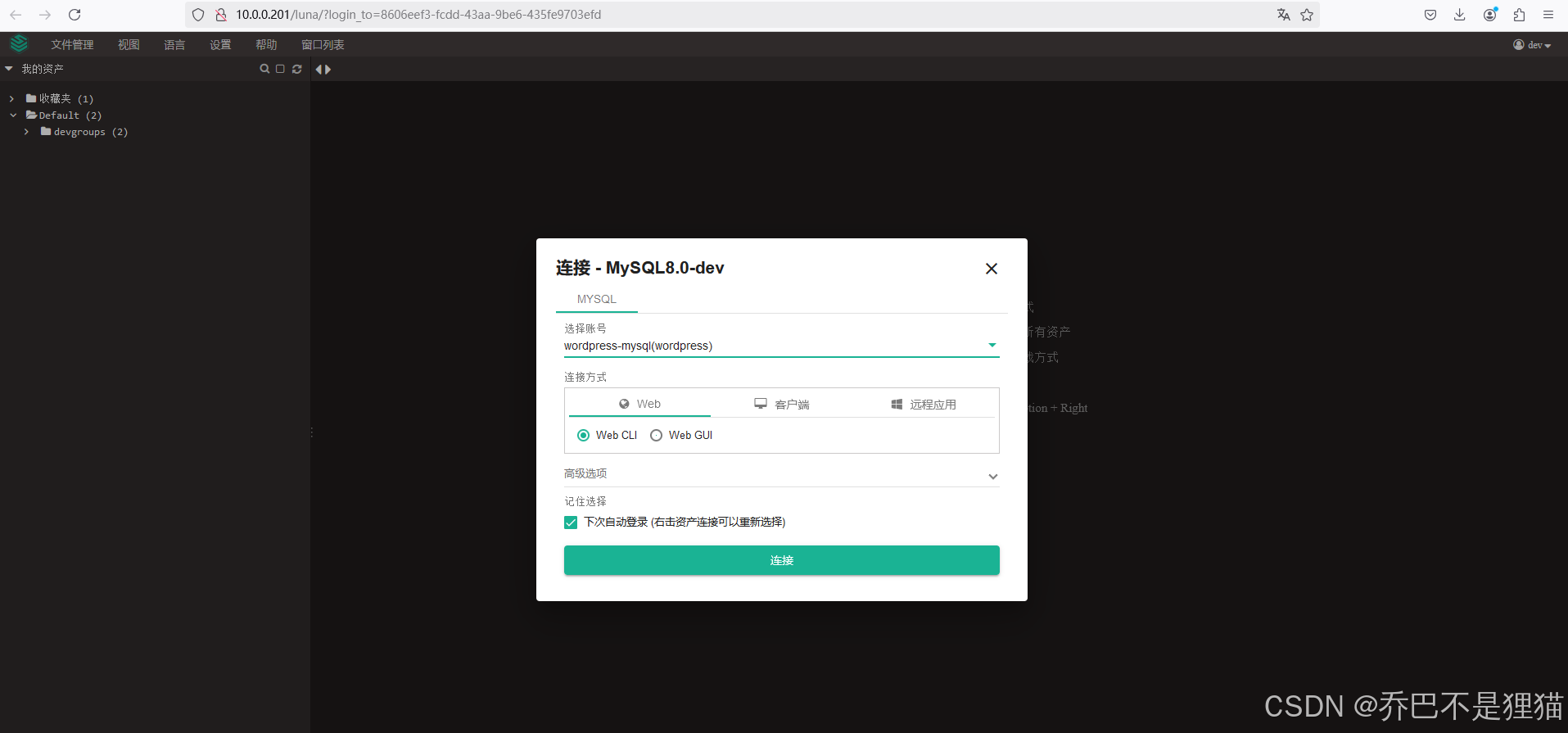Open the 语言 menu
The image size is (1568, 733).
pyautogui.click(x=174, y=45)
